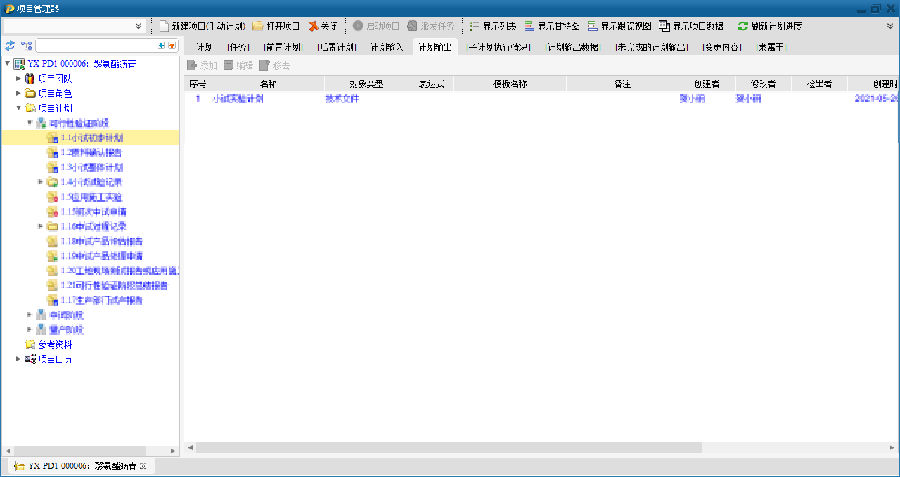The image size is (900, 477).
Task: Click the red-marked icon of item 1.15
Action: [x=52, y=212]
